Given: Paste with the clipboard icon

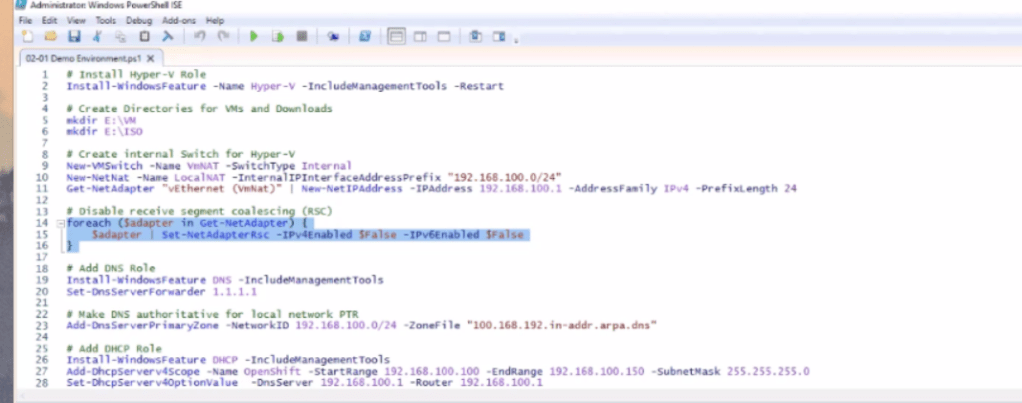Looking at the screenshot, I should (145, 37).
